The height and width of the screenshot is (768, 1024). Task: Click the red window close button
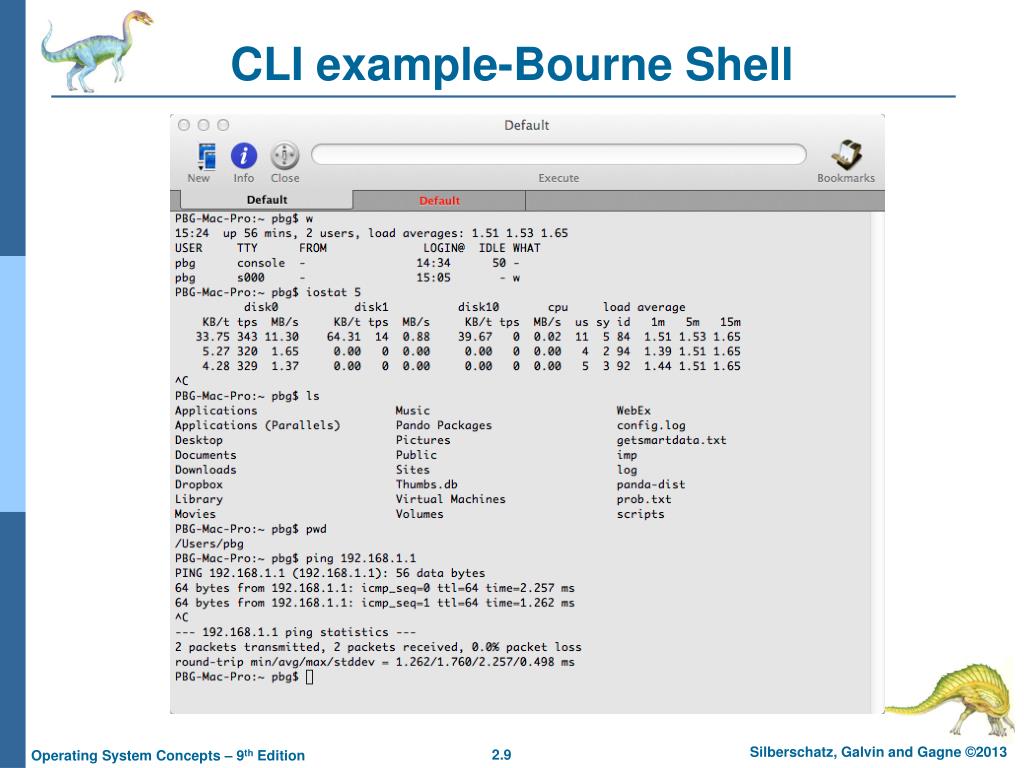(184, 125)
